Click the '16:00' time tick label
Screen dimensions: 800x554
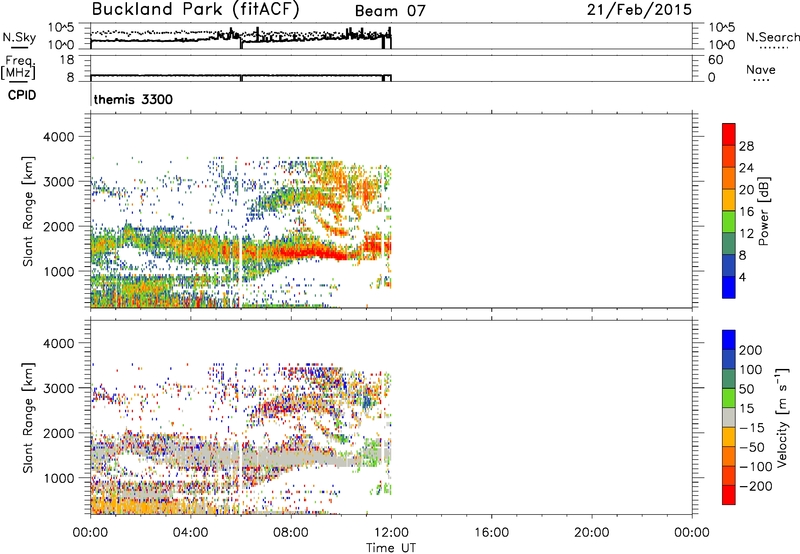(491, 533)
